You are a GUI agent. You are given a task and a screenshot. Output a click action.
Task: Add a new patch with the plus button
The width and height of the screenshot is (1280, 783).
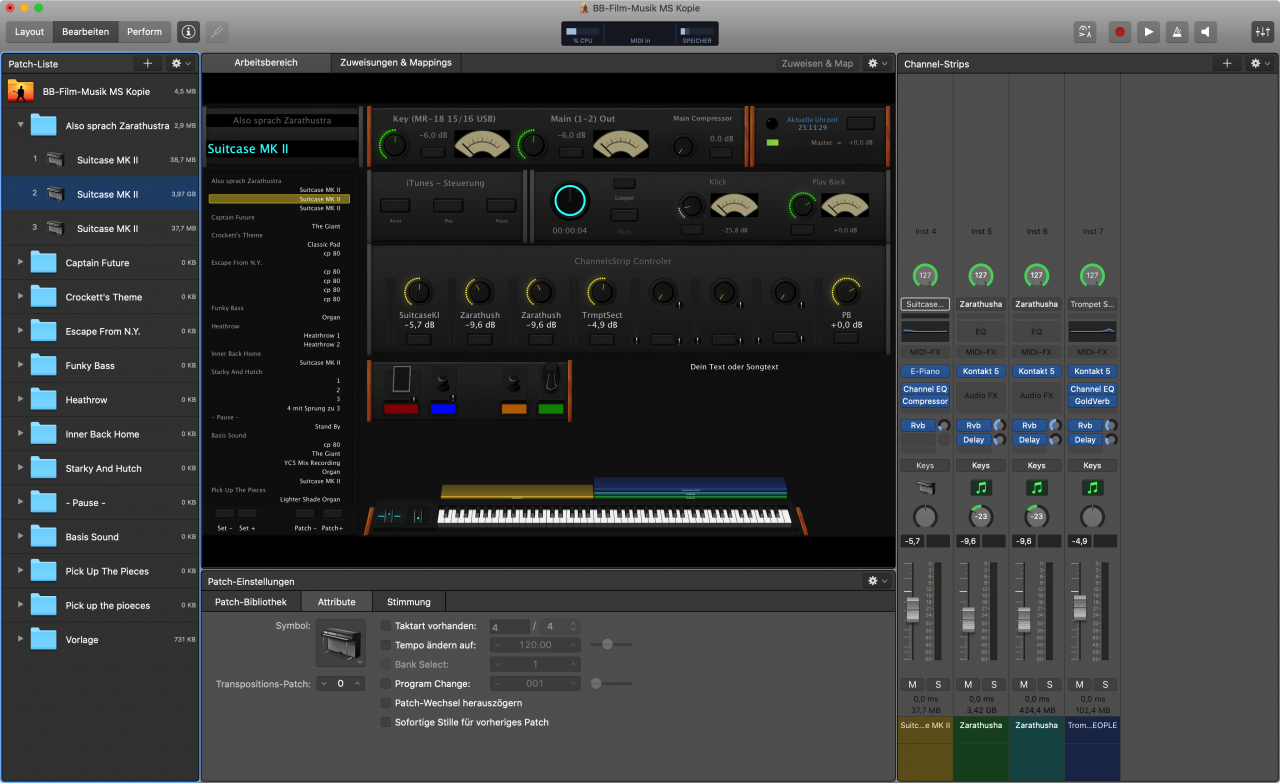[x=148, y=63]
